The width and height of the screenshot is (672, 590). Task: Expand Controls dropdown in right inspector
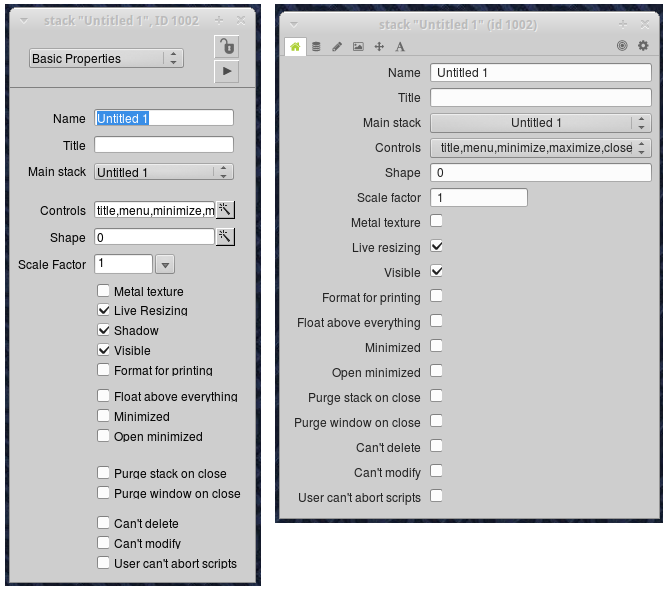pyautogui.click(x=540, y=148)
